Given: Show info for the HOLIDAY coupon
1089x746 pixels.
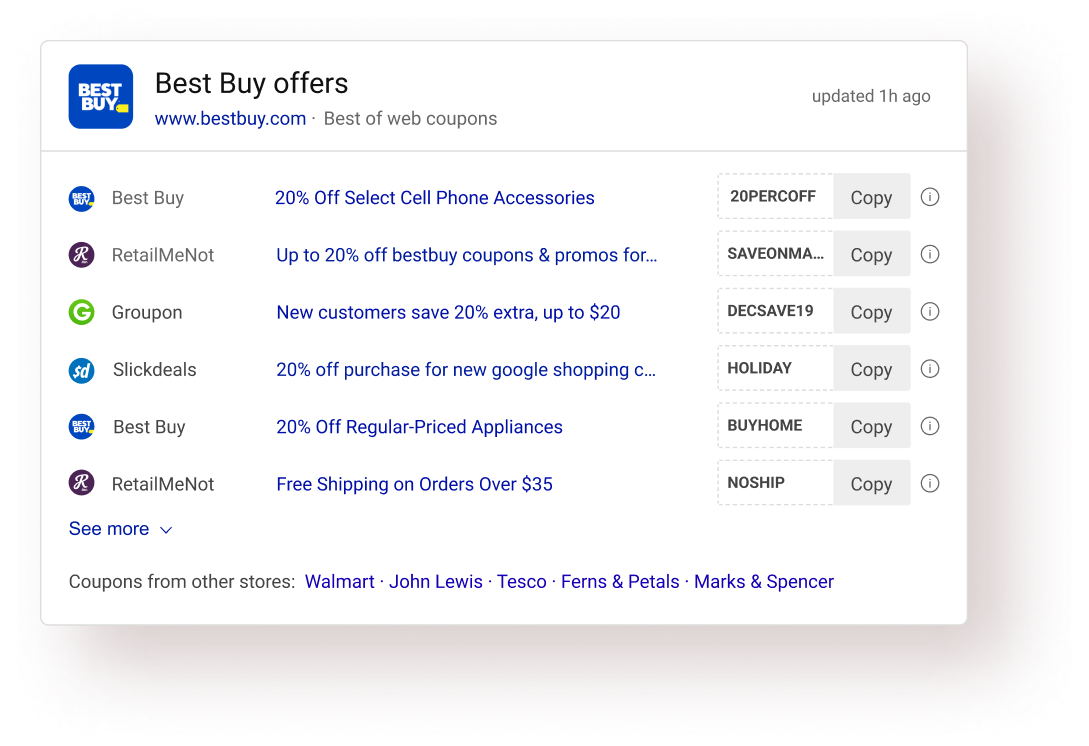Looking at the screenshot, I should (x=930, y=369).
